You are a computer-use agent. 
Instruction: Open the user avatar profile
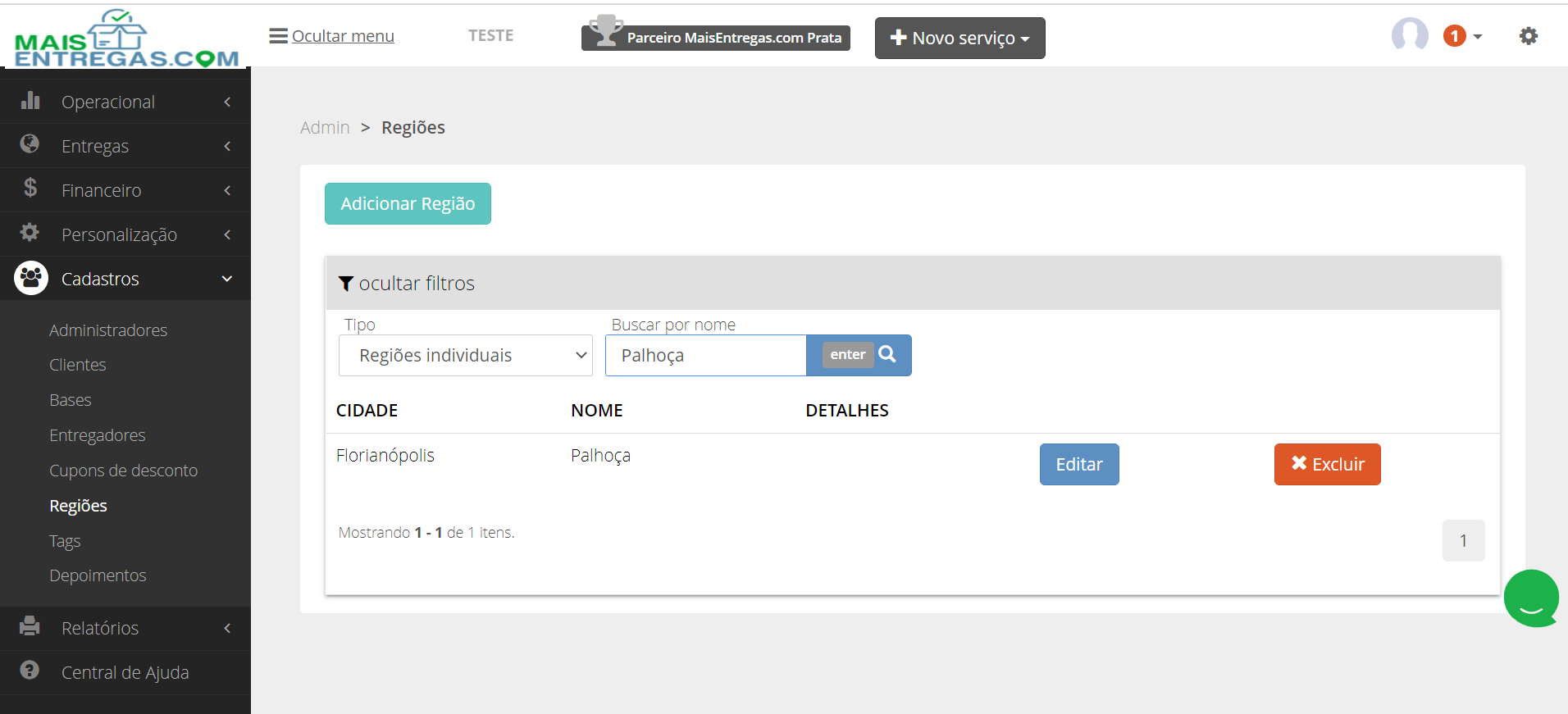(1410, 35)
